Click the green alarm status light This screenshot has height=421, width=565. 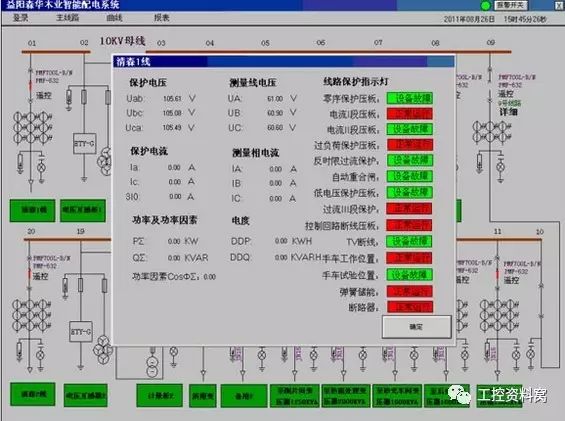coord(486,5)
